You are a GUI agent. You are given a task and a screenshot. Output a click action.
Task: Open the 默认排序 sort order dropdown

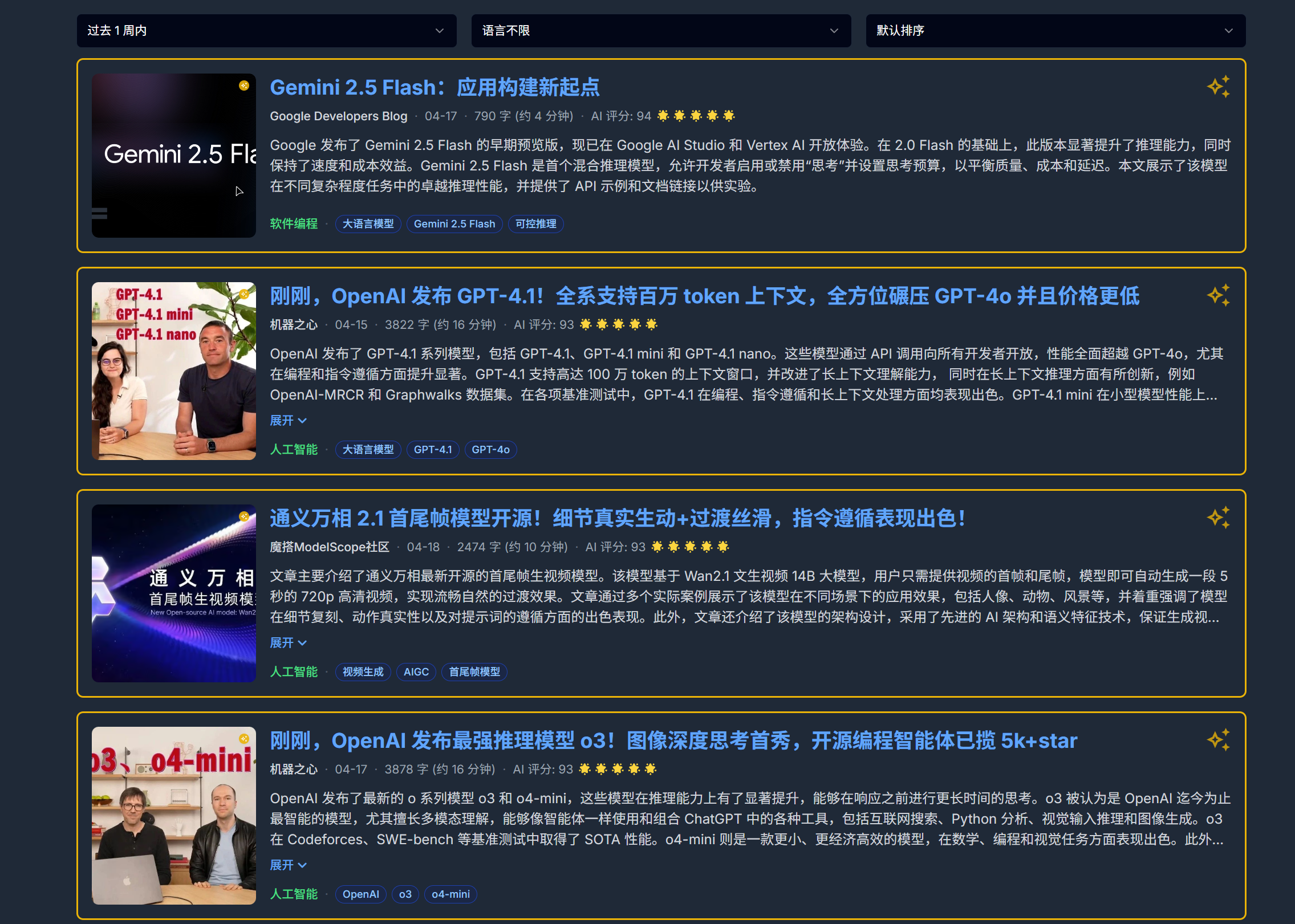[x=1056, y=31]
